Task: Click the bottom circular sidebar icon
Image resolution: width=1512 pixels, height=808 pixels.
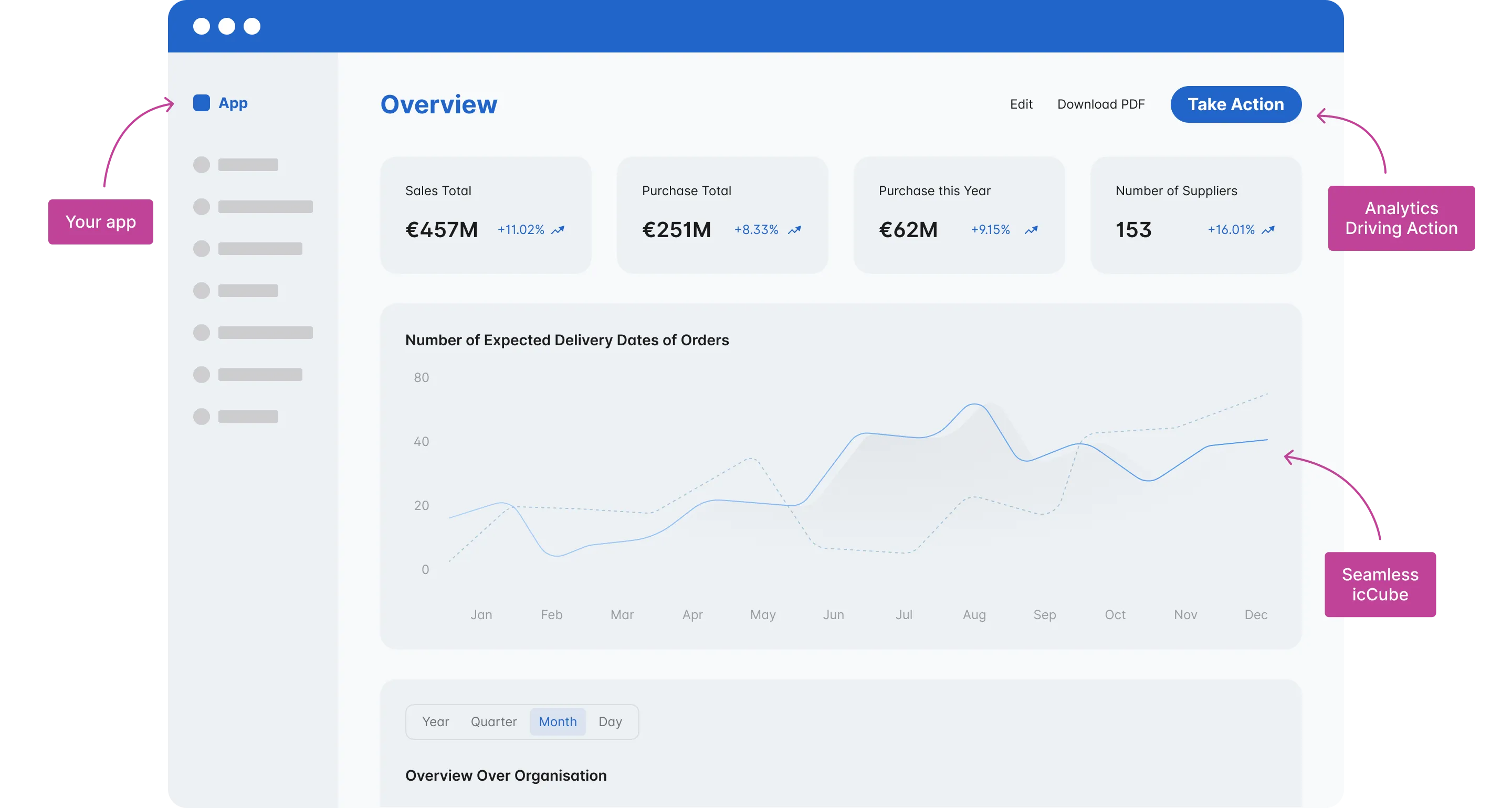Action: click(x=202, y=417)
